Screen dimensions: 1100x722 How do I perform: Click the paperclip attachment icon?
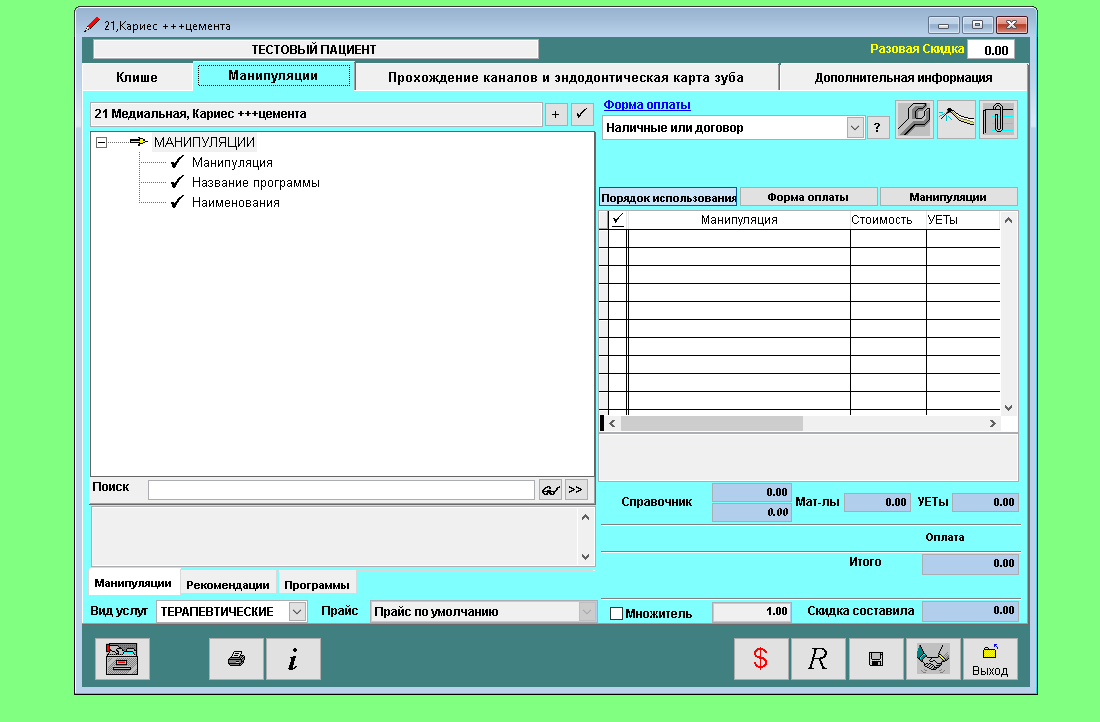998,120
